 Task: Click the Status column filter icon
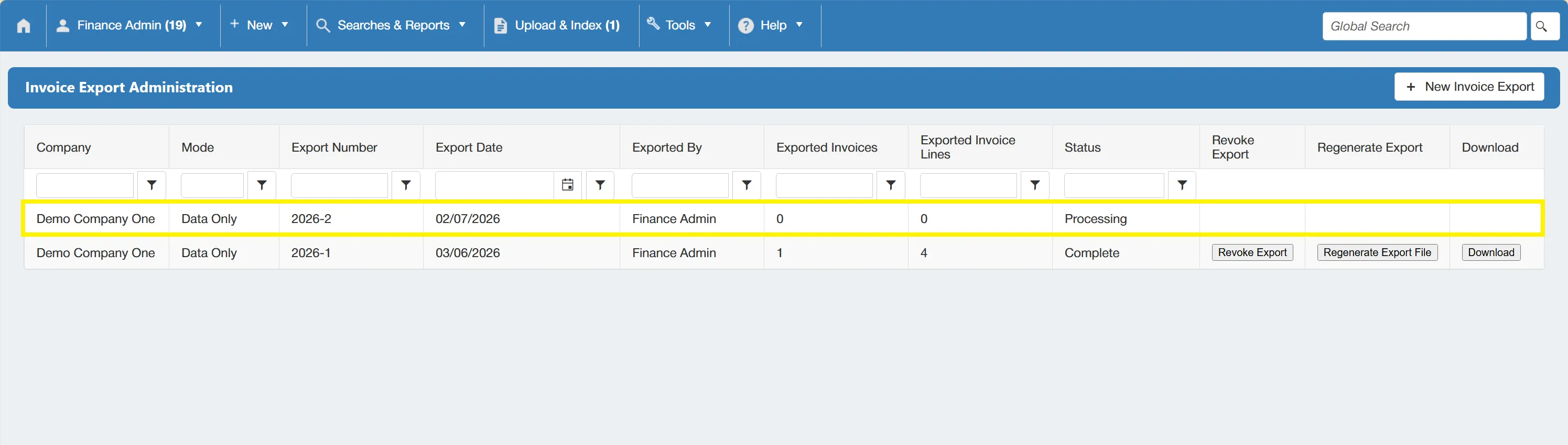point(1182,185)
